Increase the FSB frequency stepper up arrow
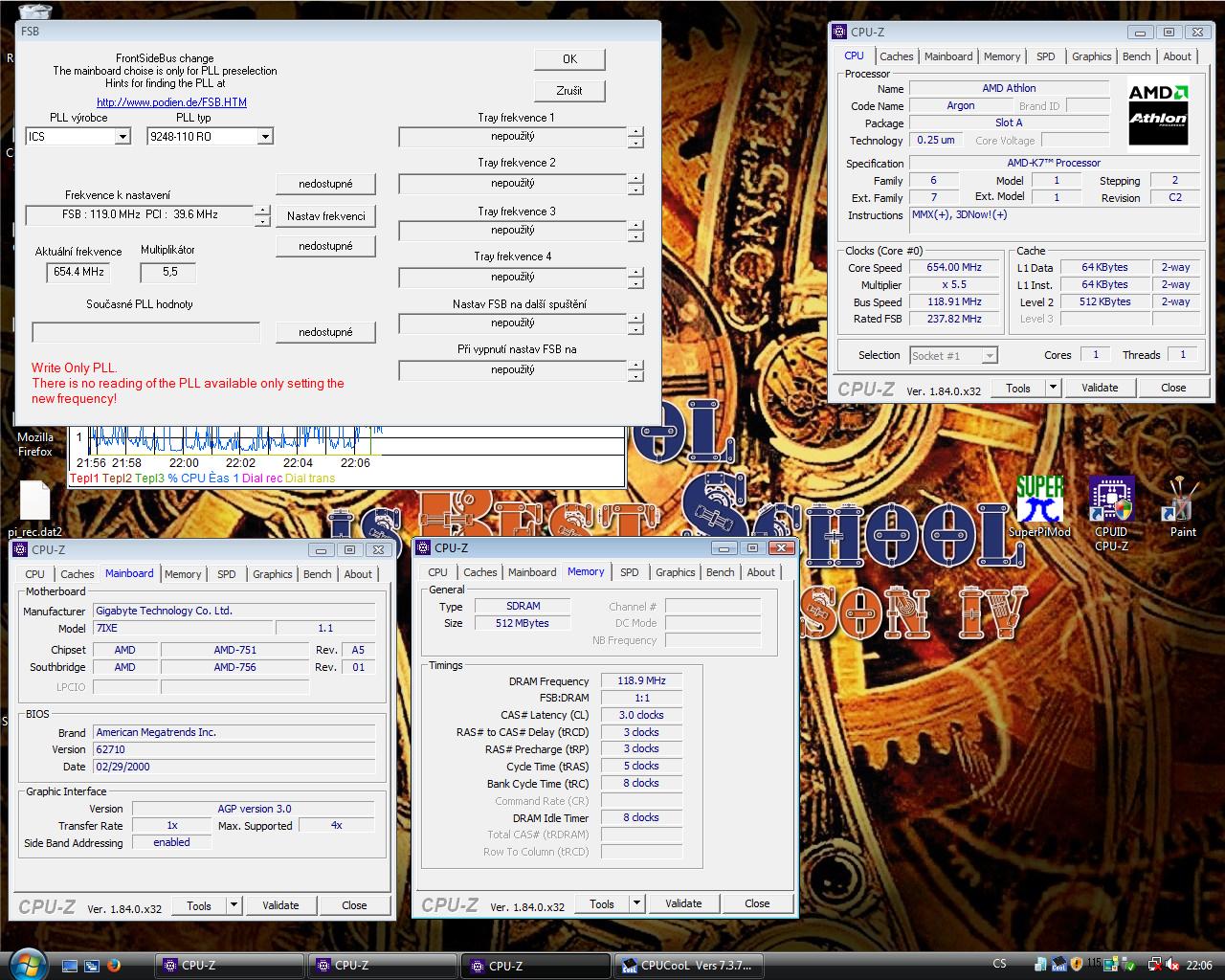The width and height of the screenshot is (1225, 980). click(262, 210)
